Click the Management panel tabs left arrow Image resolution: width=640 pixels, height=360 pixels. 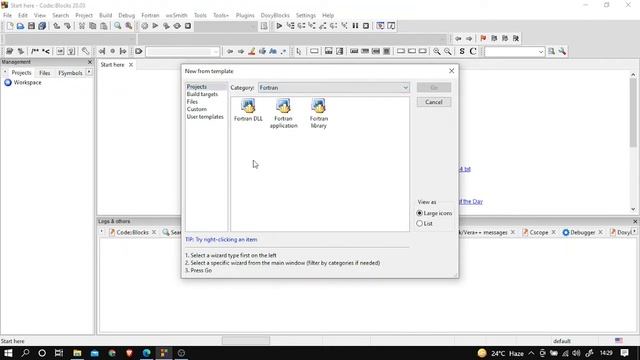[5, 73]
